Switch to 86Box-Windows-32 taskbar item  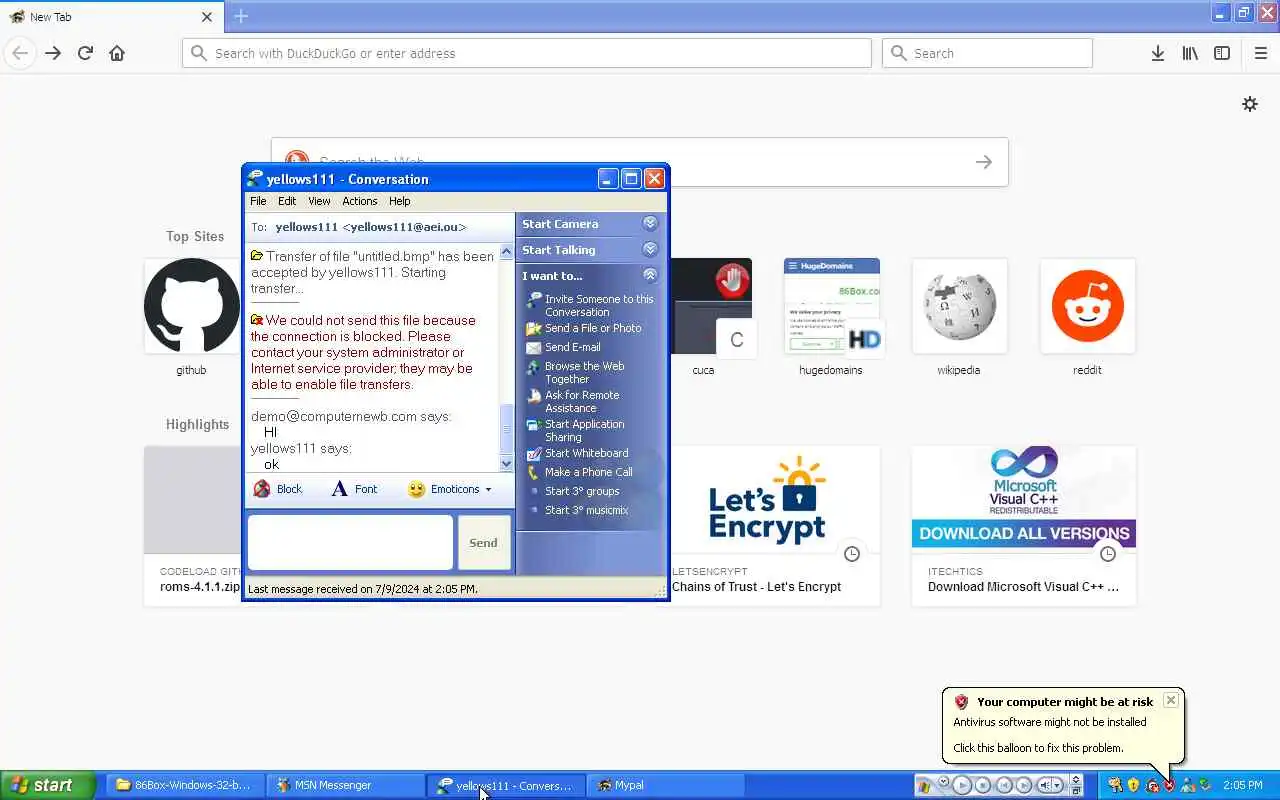pos(183,785)
